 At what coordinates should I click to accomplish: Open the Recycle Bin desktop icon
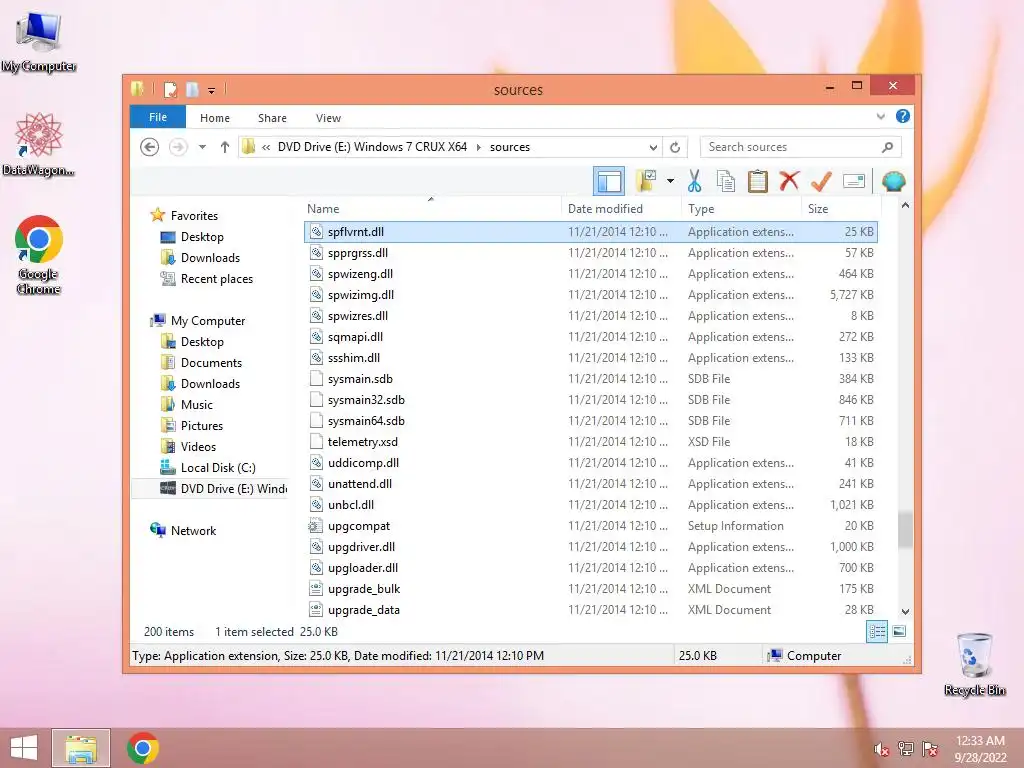[x=974, y=663]
